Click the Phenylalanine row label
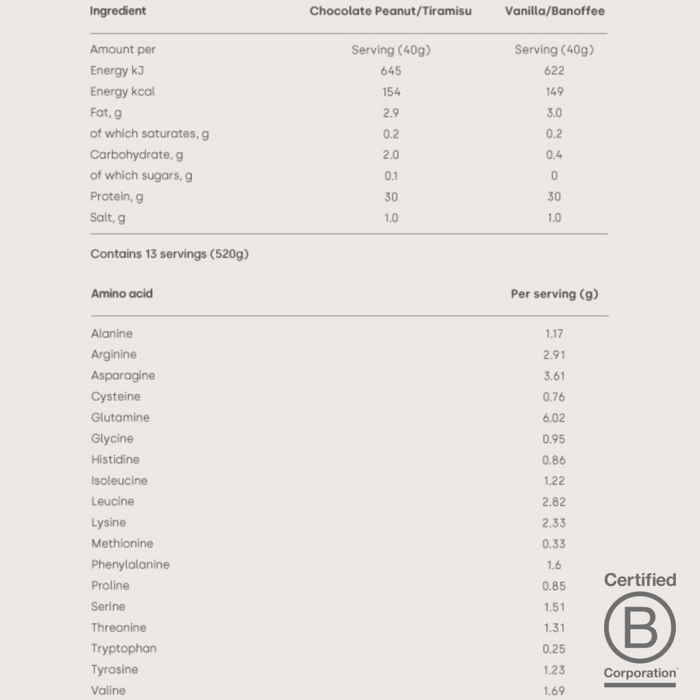The width and height of the screenshot is (700, 700). 130,565
